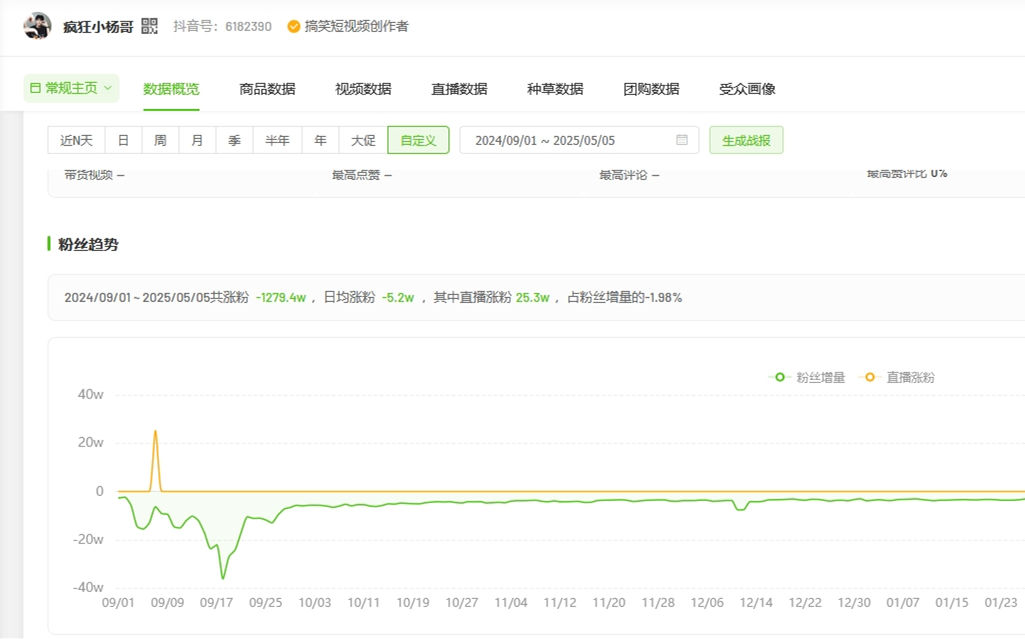Switch to the 商品数据 tab

(x=267, y=89)
